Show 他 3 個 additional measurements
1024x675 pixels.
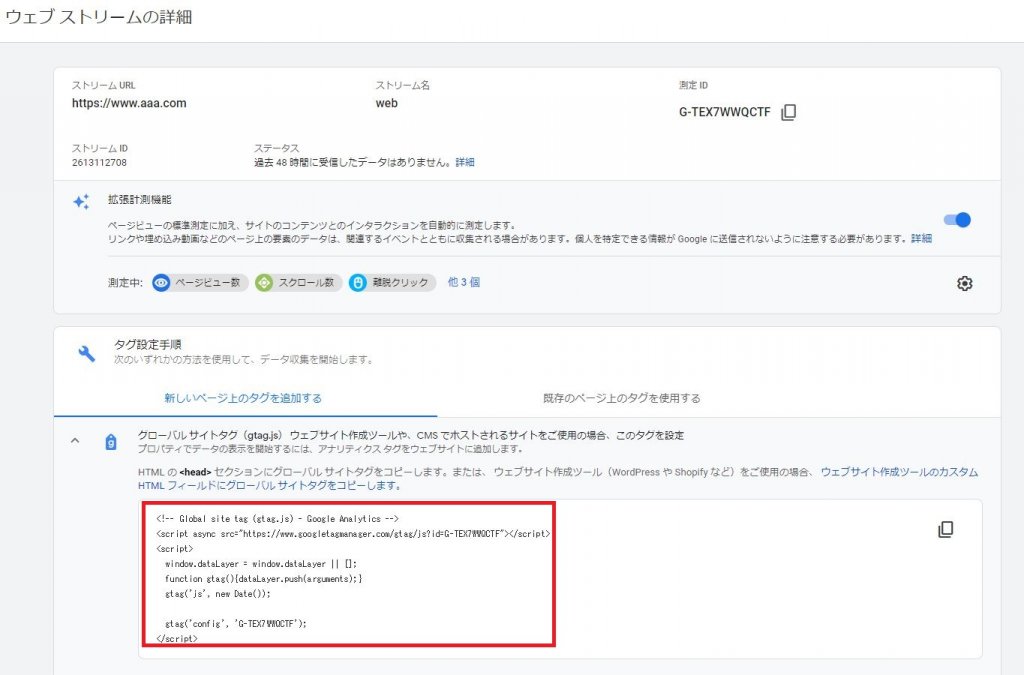click(464, 282)
